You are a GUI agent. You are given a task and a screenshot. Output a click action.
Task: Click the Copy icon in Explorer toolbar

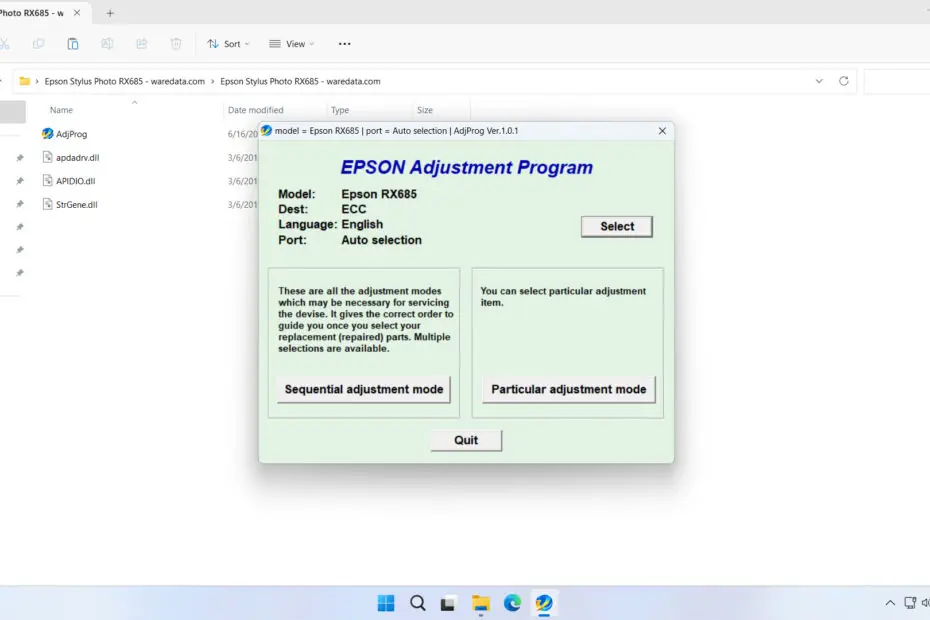point(39,44)
